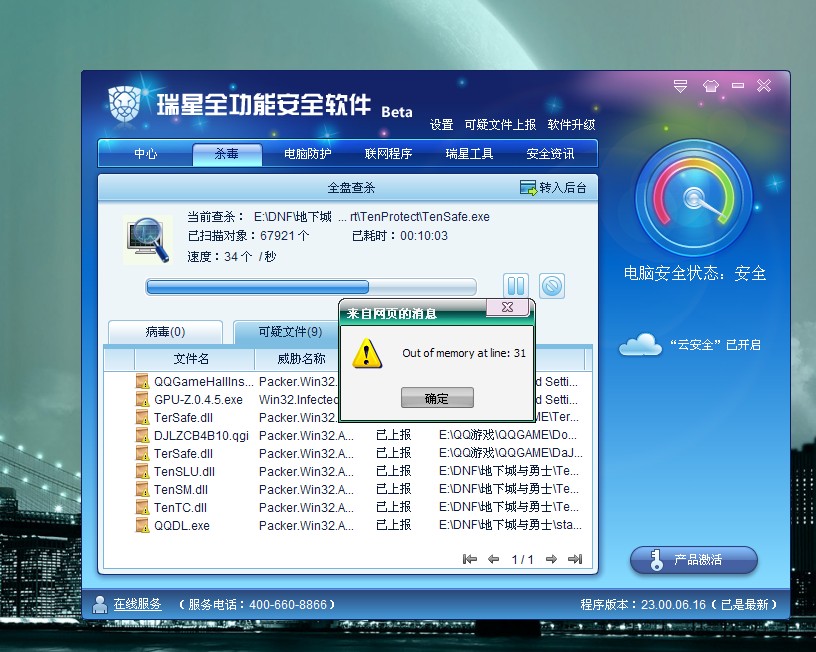Click the cloud security cloud icon
816x652 pixels.
(640, 344)
